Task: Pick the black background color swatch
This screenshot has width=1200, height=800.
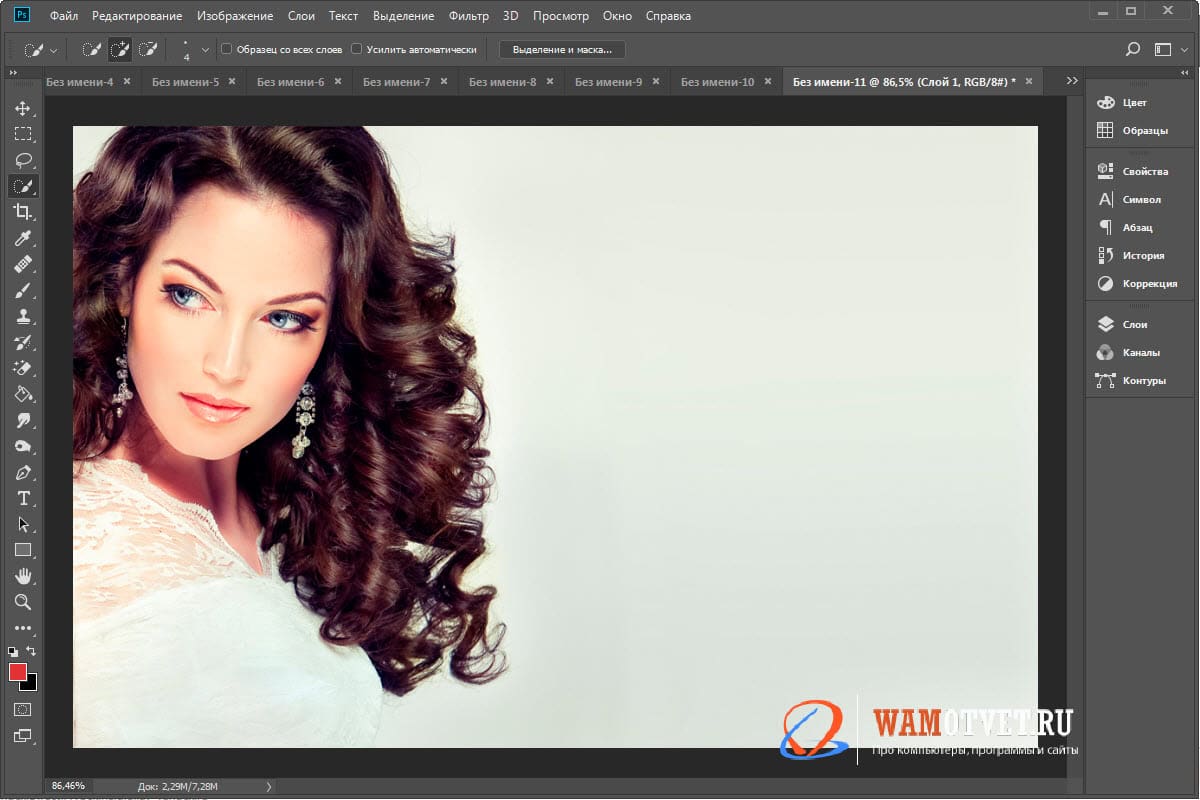Action: (x=31, y=685)
